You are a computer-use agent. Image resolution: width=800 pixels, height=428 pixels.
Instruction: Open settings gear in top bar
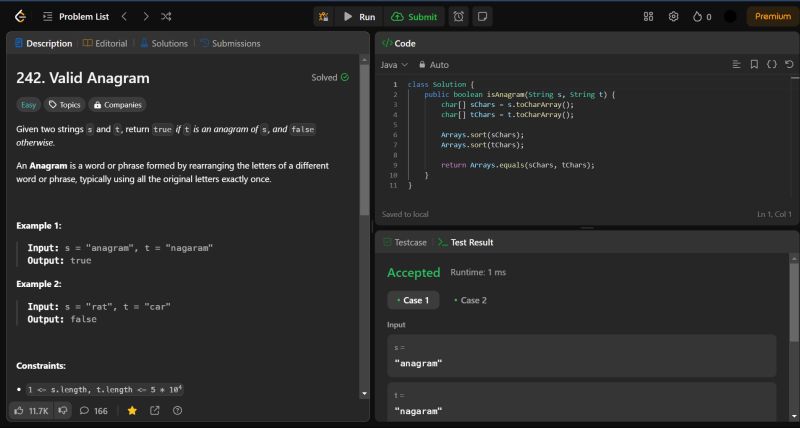[673, 16]
